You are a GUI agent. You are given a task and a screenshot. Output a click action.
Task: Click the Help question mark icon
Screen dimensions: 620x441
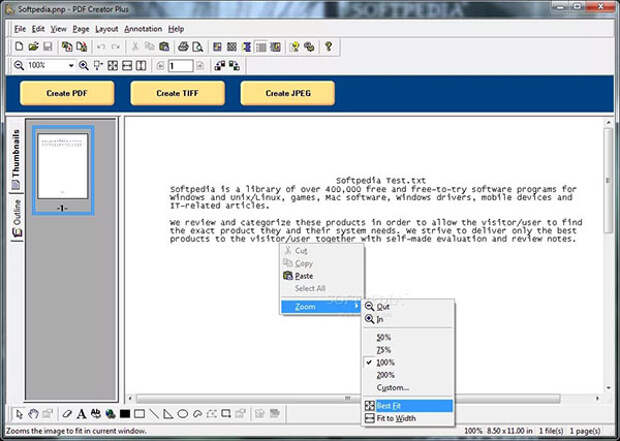328,47
